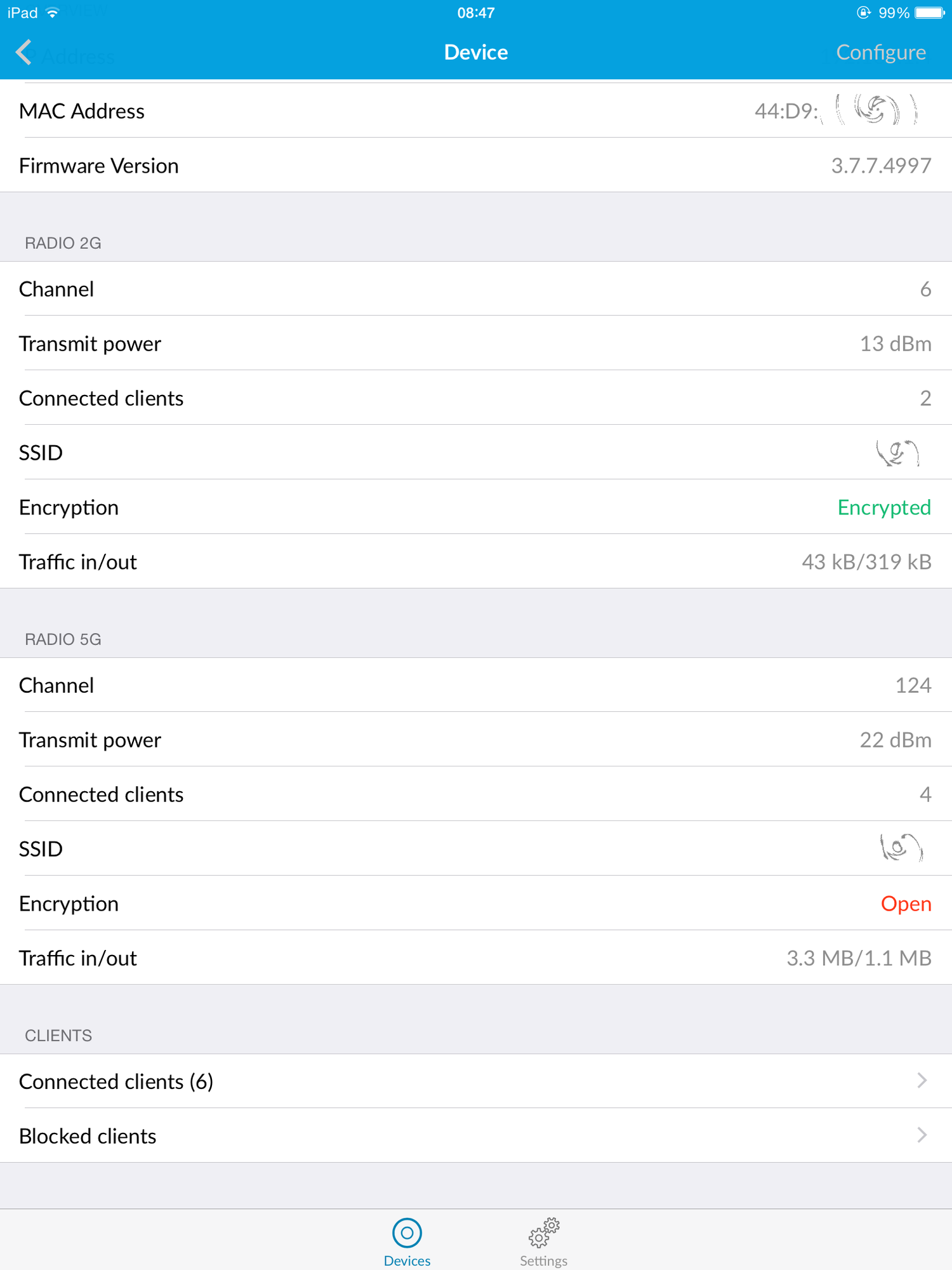Tap the Device title in header
Viewport: 952px width, 1270px height.
pyautogui.click(x=476, y=52)
